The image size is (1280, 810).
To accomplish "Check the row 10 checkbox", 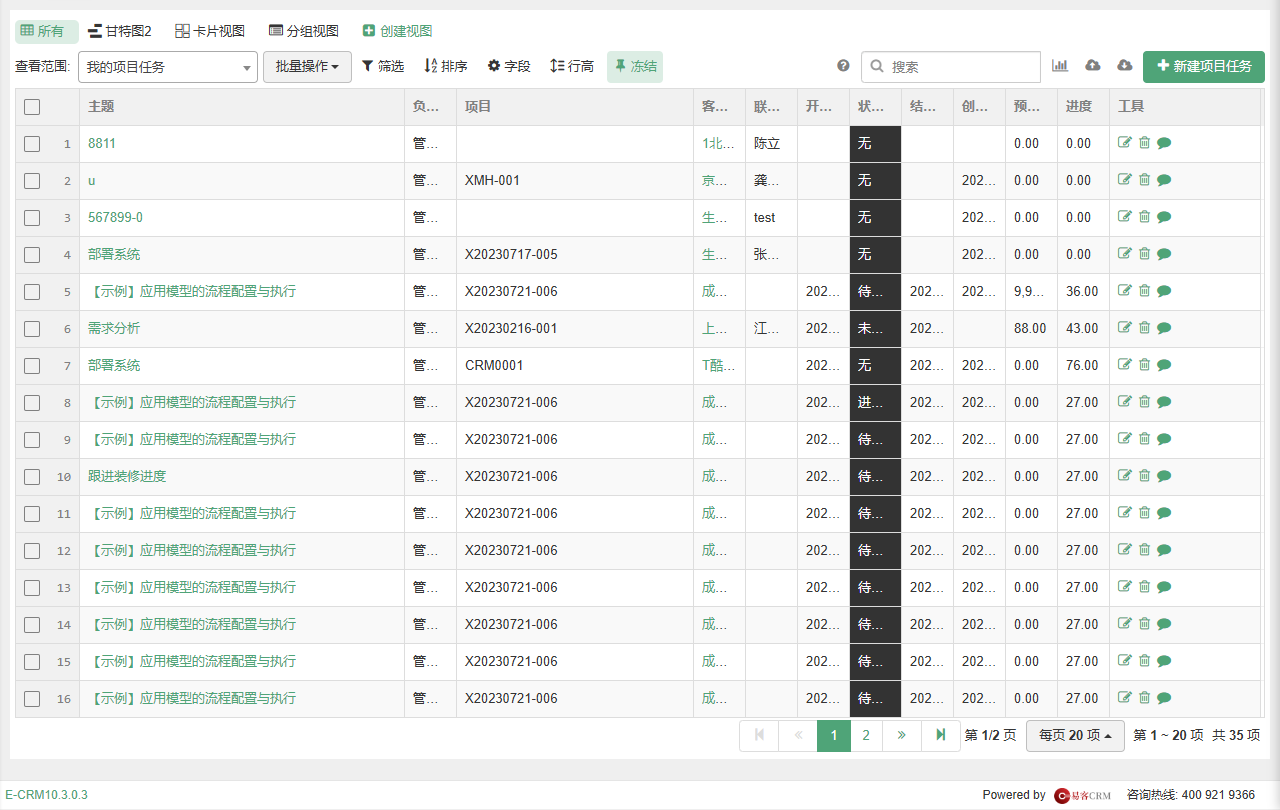I will pos(32,476).
